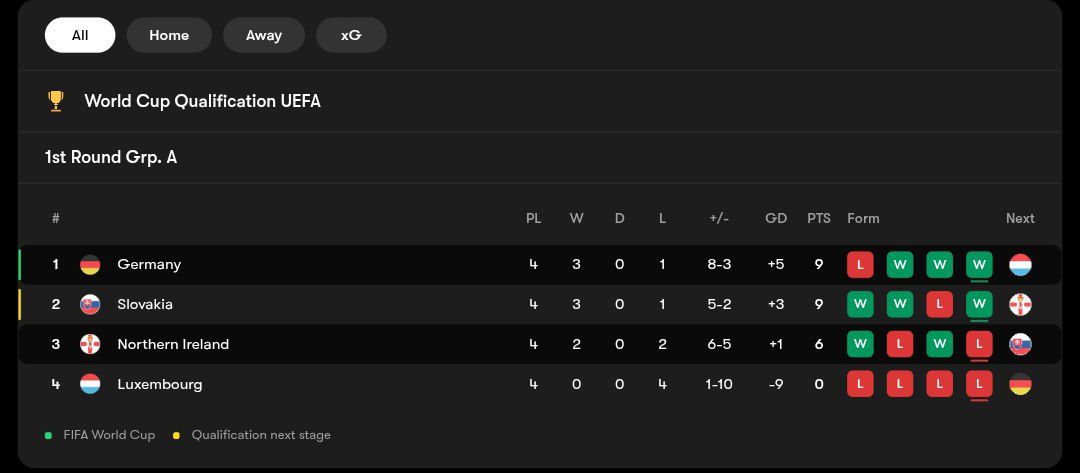
Task: Click the trophy icon beside competition title
Action: (56, 101)
